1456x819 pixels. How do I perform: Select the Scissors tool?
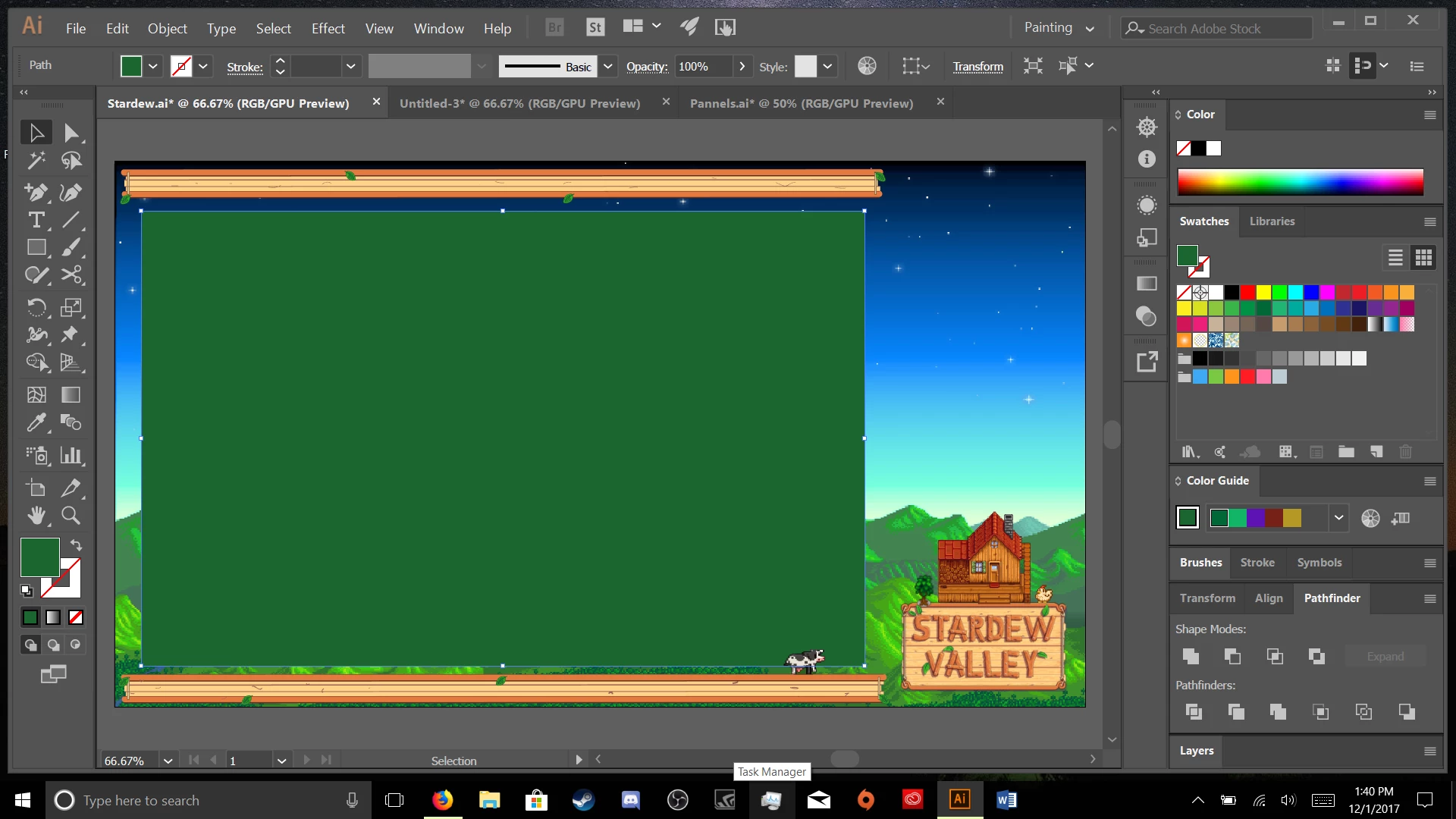click(71, 275)
